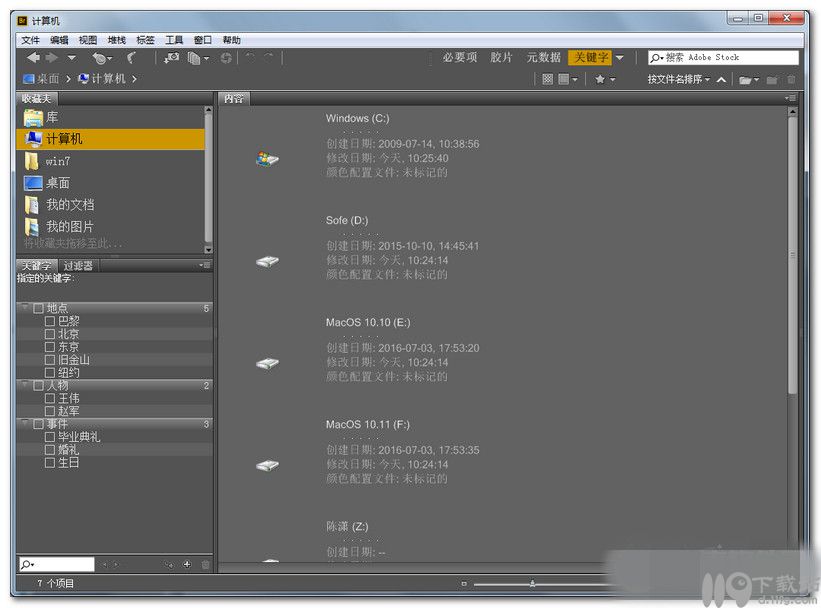
Task: Check the 纽约 keyword checkbox
Action: point(50,372)
